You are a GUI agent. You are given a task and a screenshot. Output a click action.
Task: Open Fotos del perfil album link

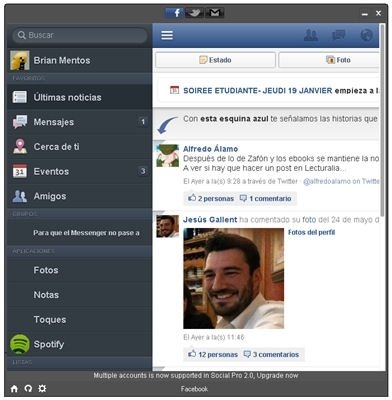tap(311, 232)
